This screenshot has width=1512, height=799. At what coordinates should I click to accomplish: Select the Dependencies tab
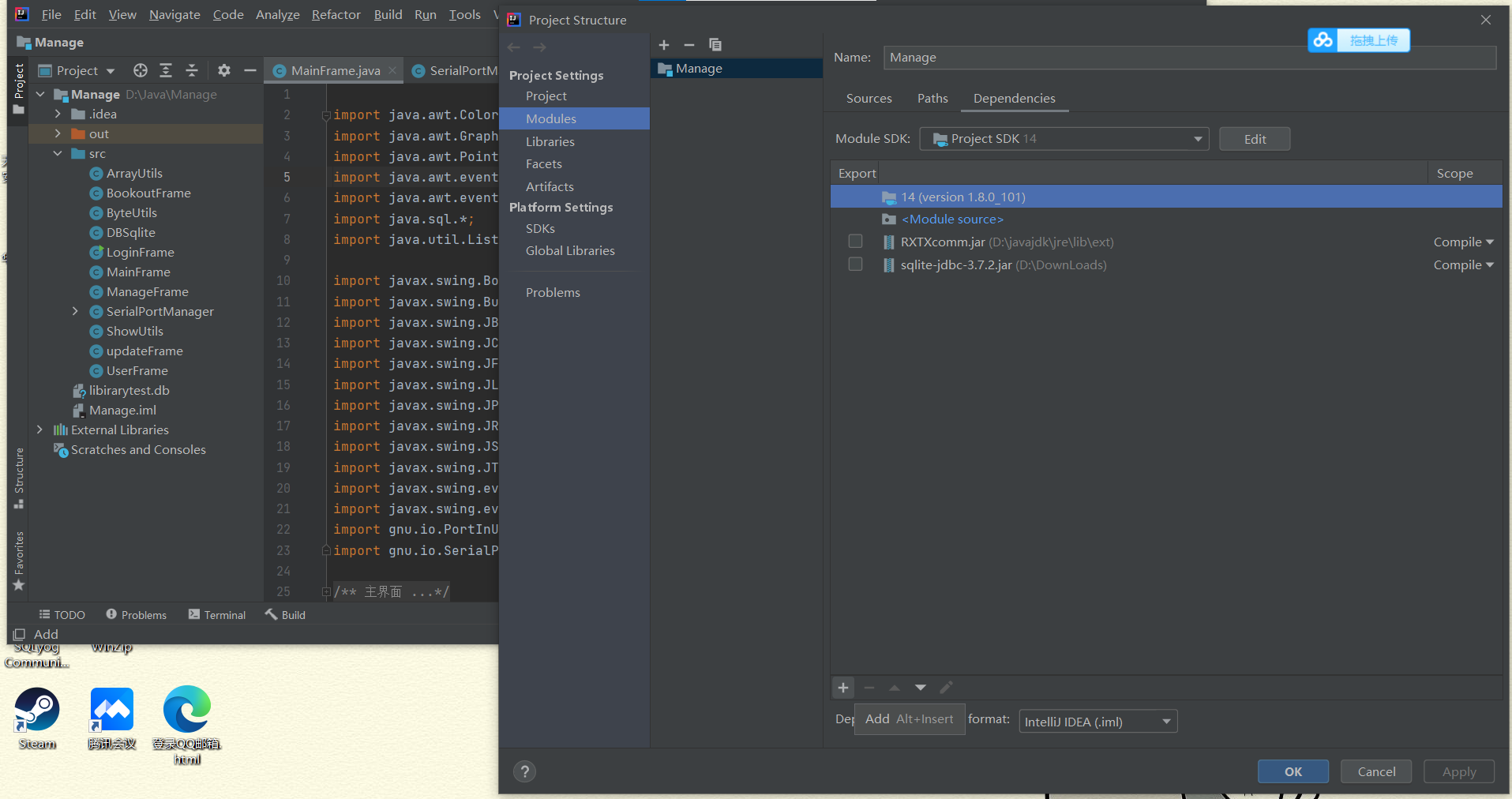click(x=1014, y=98)
